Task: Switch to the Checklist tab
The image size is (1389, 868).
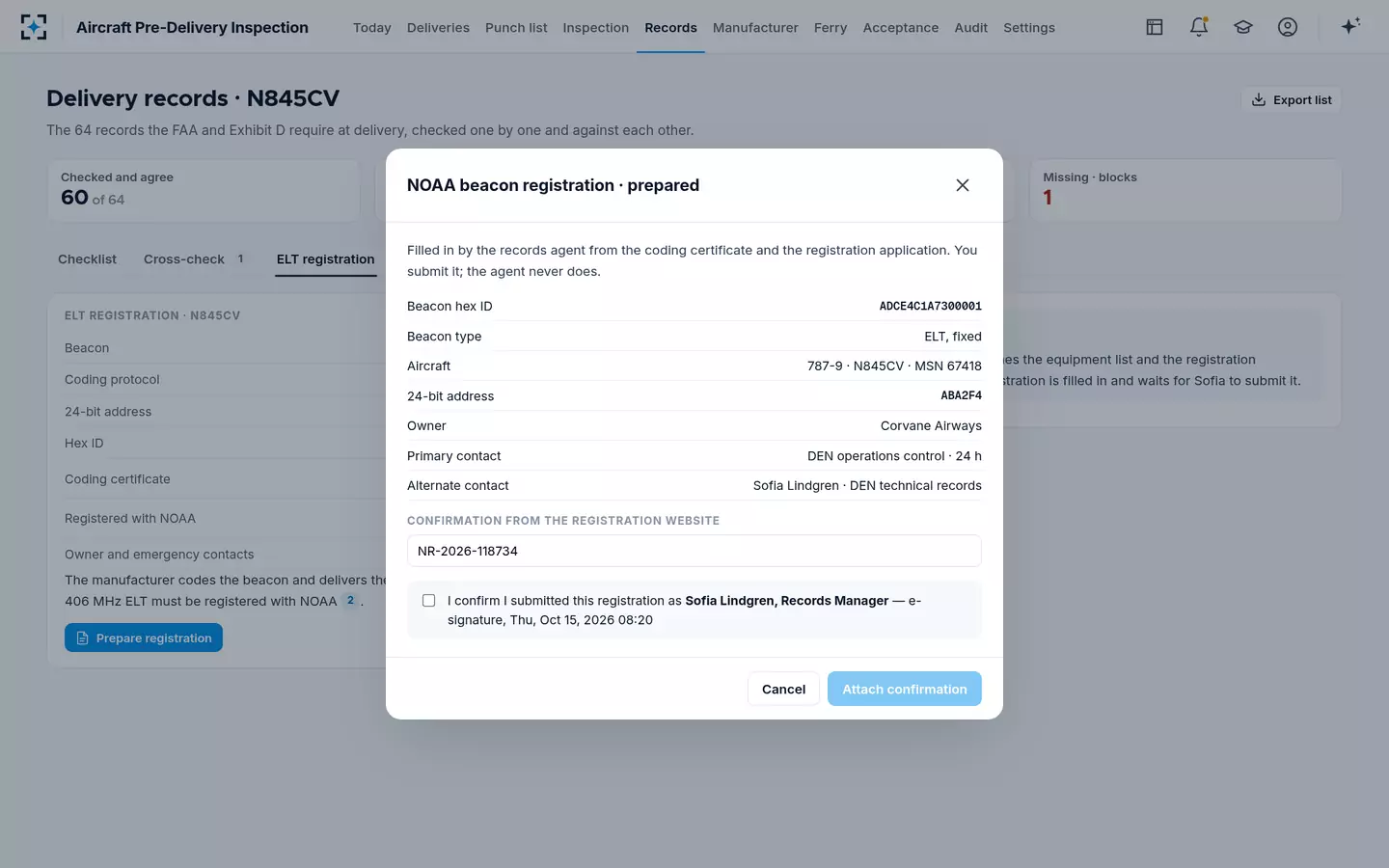Action: [87, 259]
